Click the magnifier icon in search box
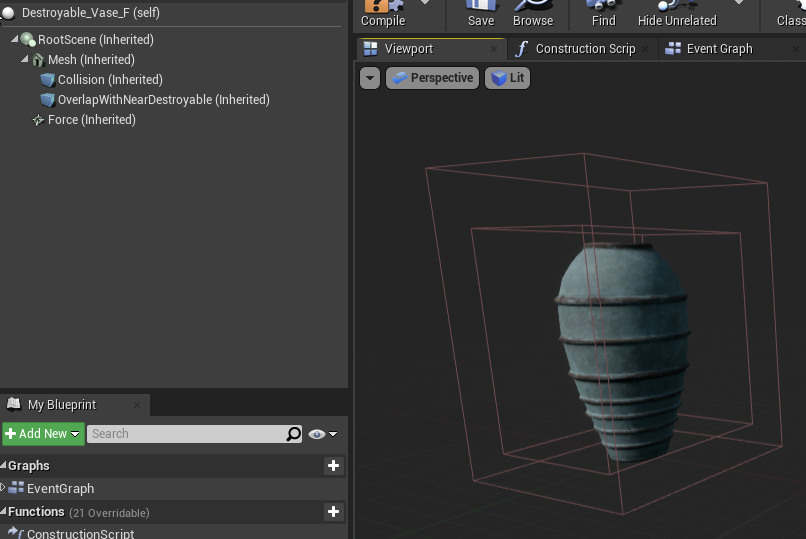The image size is (806, 539). (x=293, y=434)
